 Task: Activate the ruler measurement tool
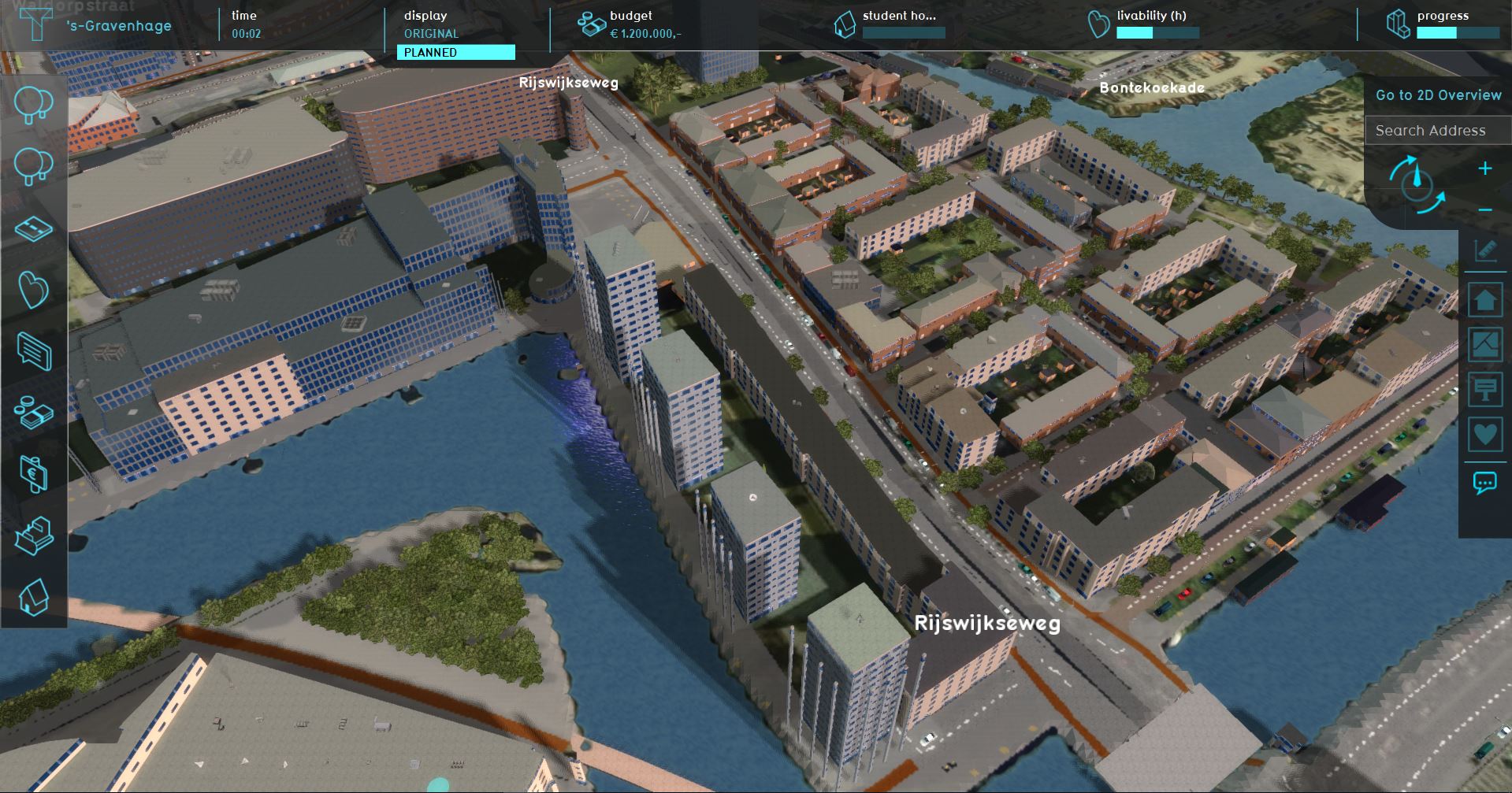pyautogui.click(x=1484, y=251)
